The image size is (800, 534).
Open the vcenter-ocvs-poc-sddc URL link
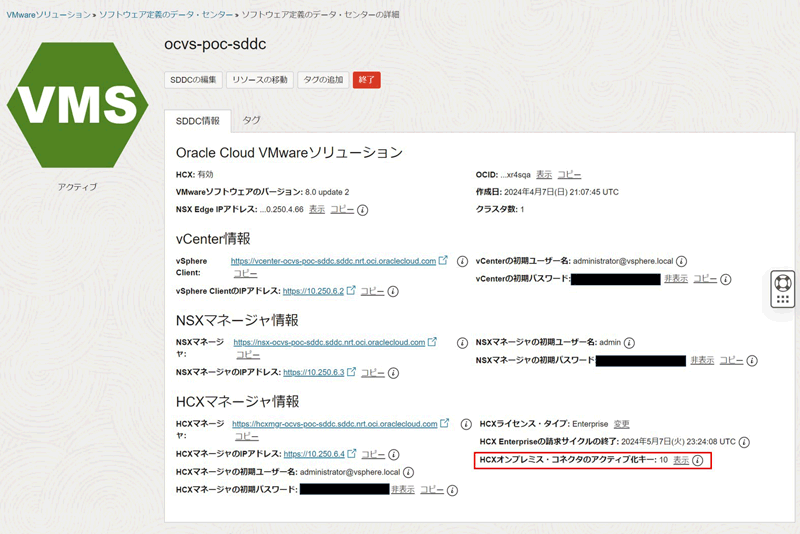point(333,261)
